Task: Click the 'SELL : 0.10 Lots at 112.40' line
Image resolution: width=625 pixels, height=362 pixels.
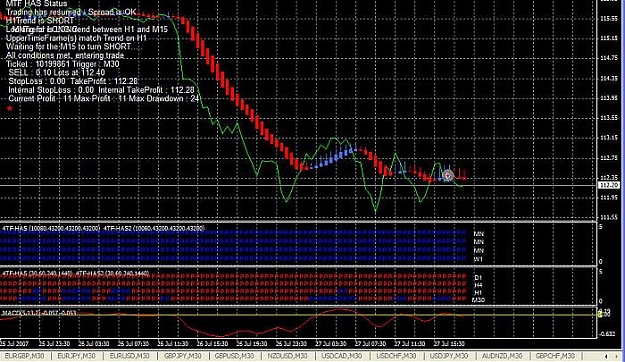Action: pos(57,73)
